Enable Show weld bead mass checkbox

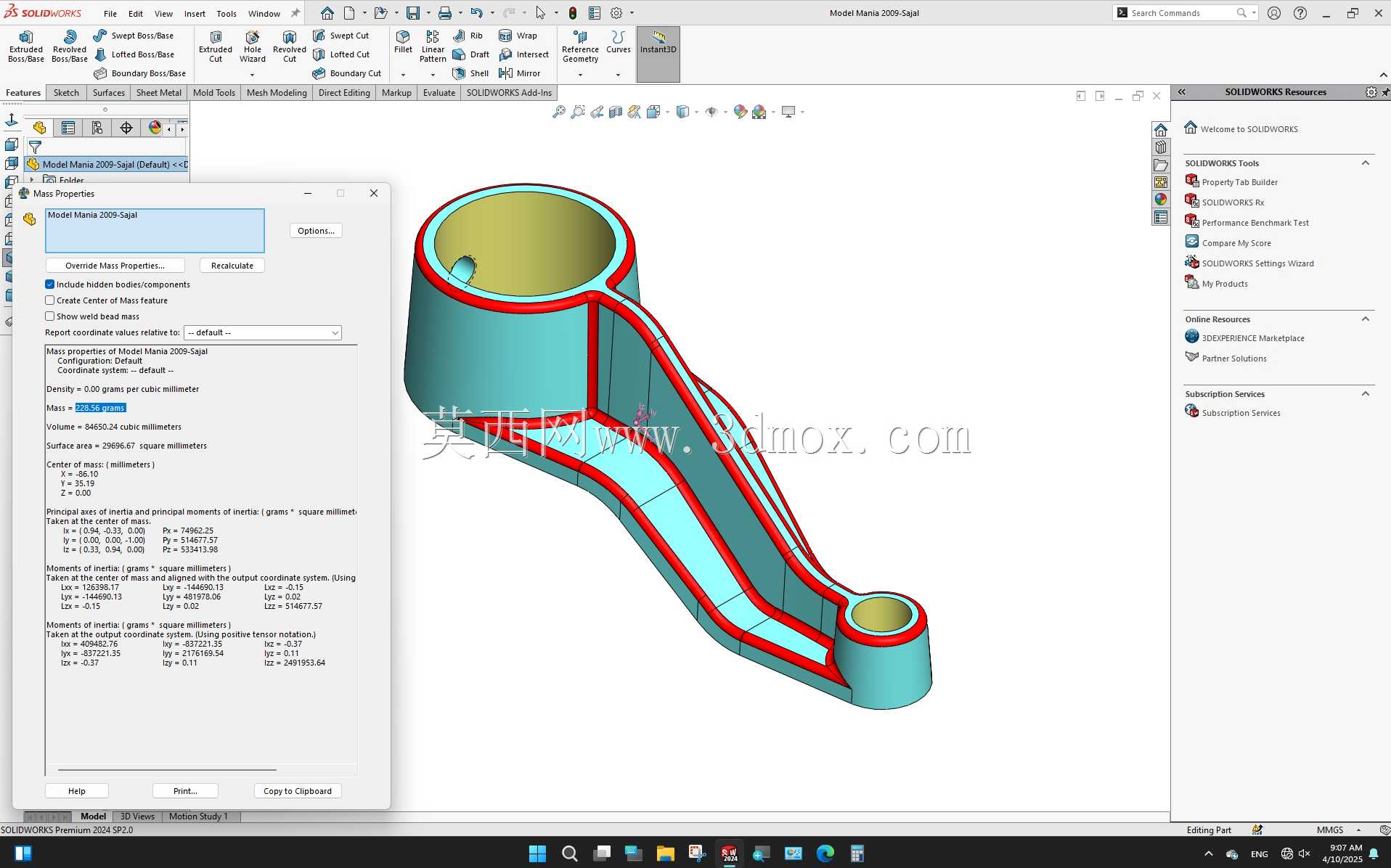pos(50,316)
